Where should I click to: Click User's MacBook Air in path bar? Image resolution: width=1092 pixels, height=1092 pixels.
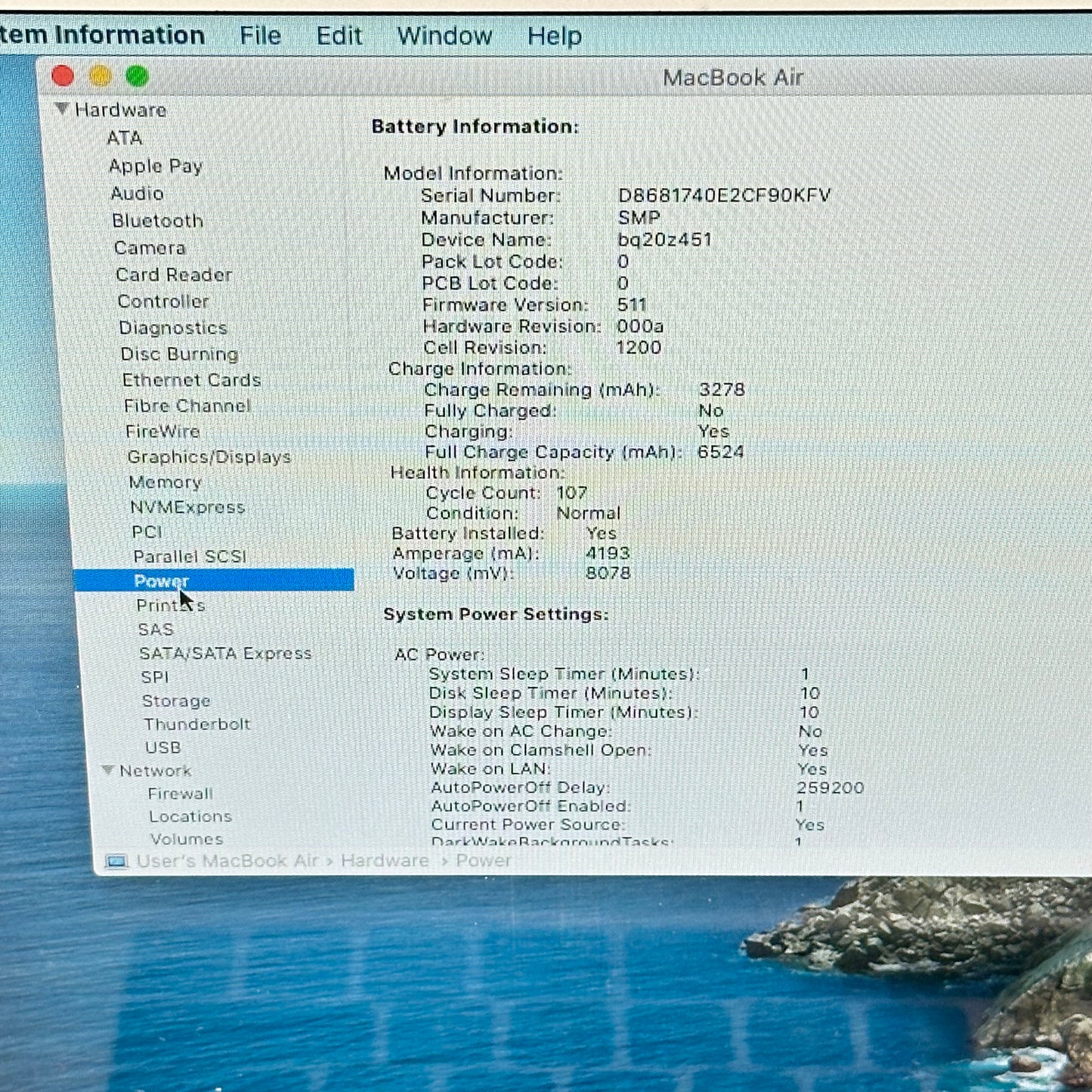click(227, 861)
